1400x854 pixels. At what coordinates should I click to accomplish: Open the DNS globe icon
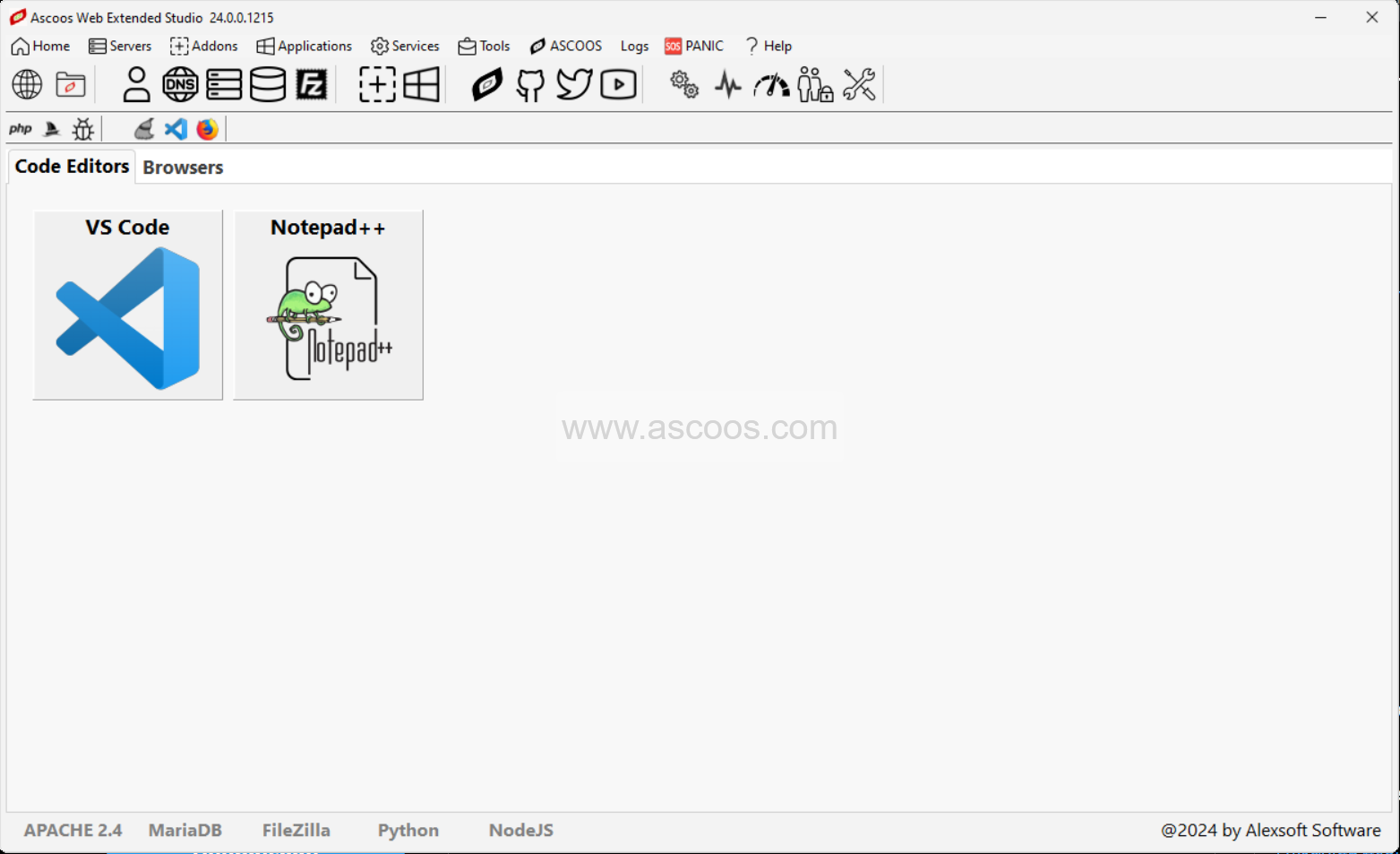[x=180, y=84]
